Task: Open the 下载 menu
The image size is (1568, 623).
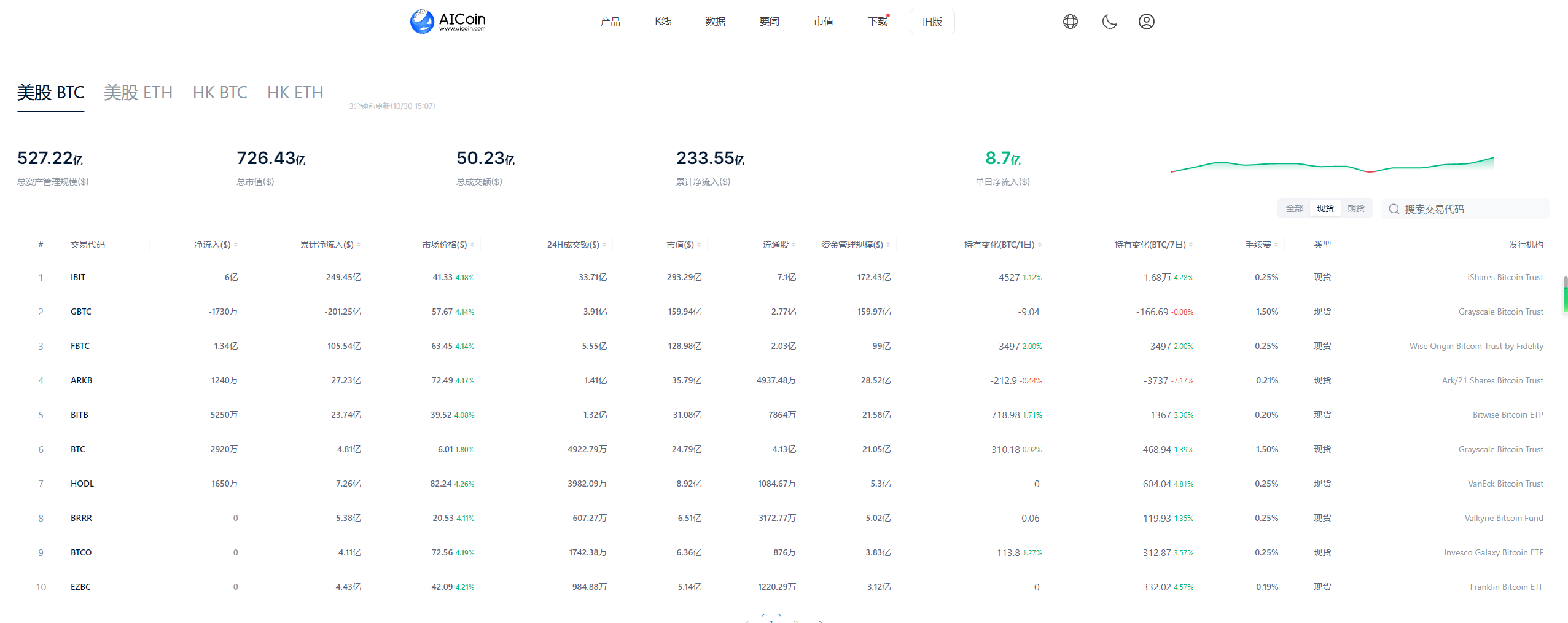Action: 878,22
